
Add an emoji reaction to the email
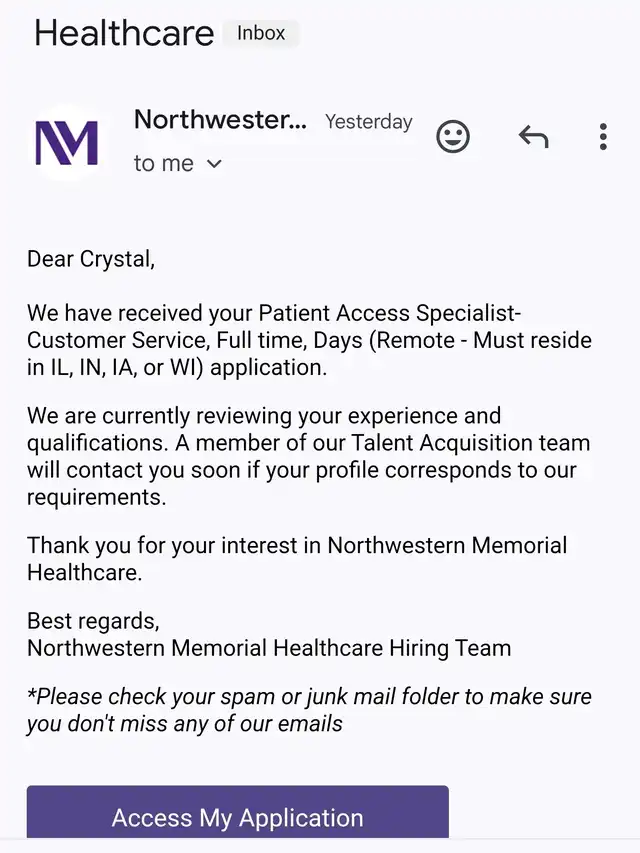[x=453, y=136]
